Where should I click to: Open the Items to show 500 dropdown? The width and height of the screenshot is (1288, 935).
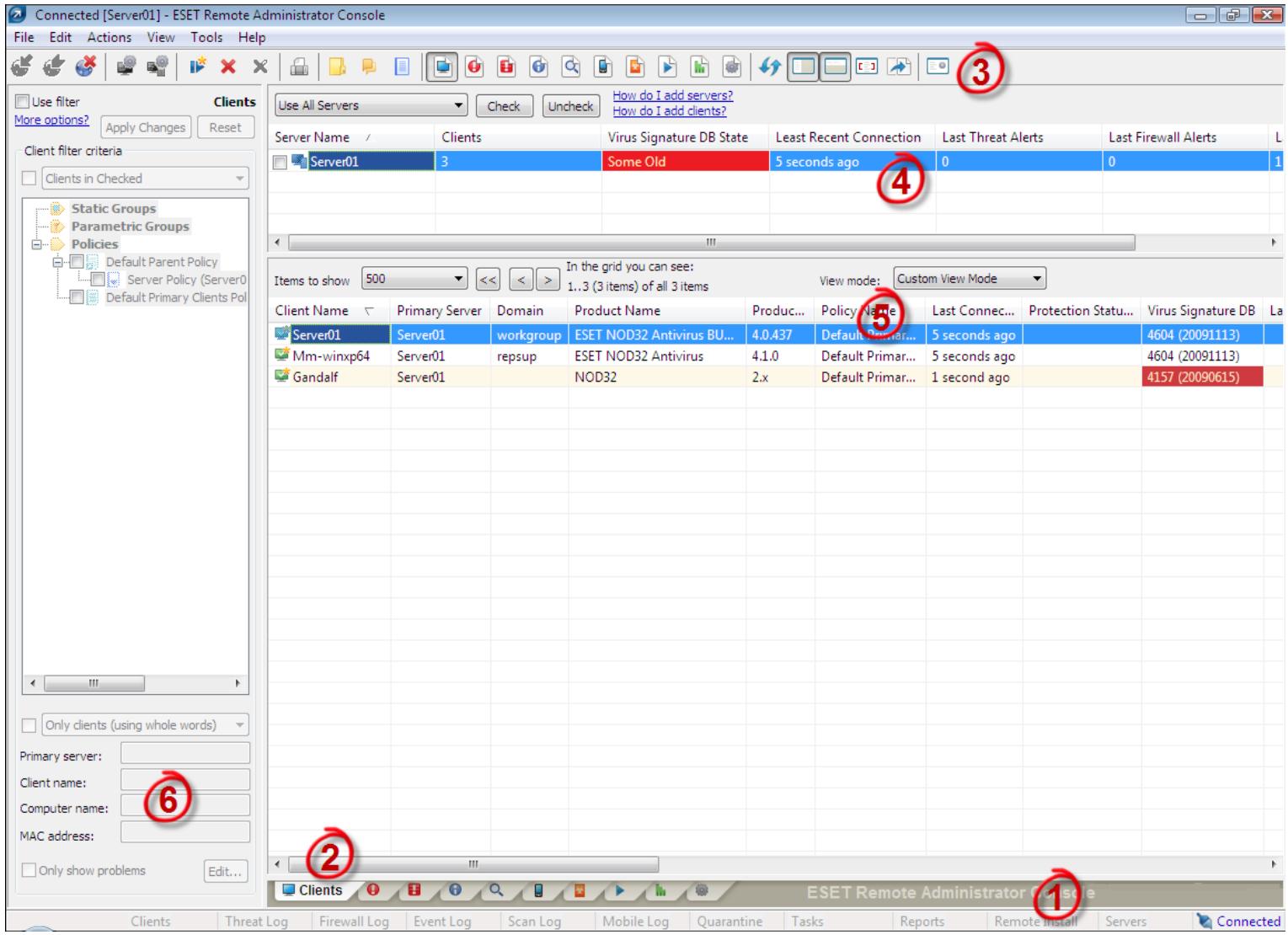[x=414, y=279]
